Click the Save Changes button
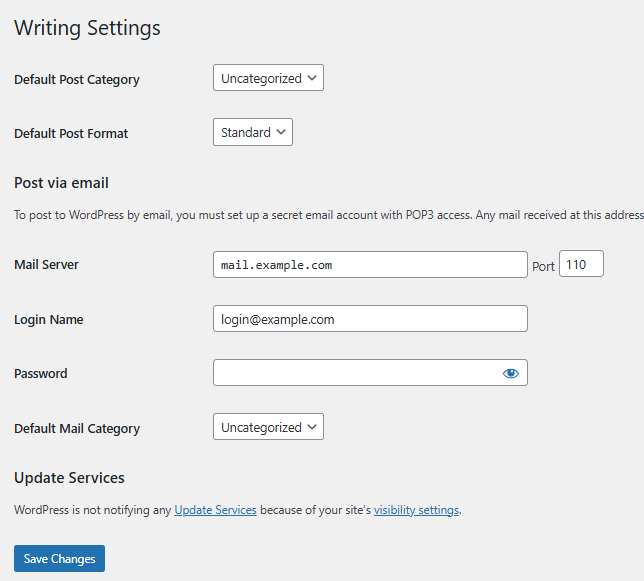Screen dimensions: 644x581 59,559
